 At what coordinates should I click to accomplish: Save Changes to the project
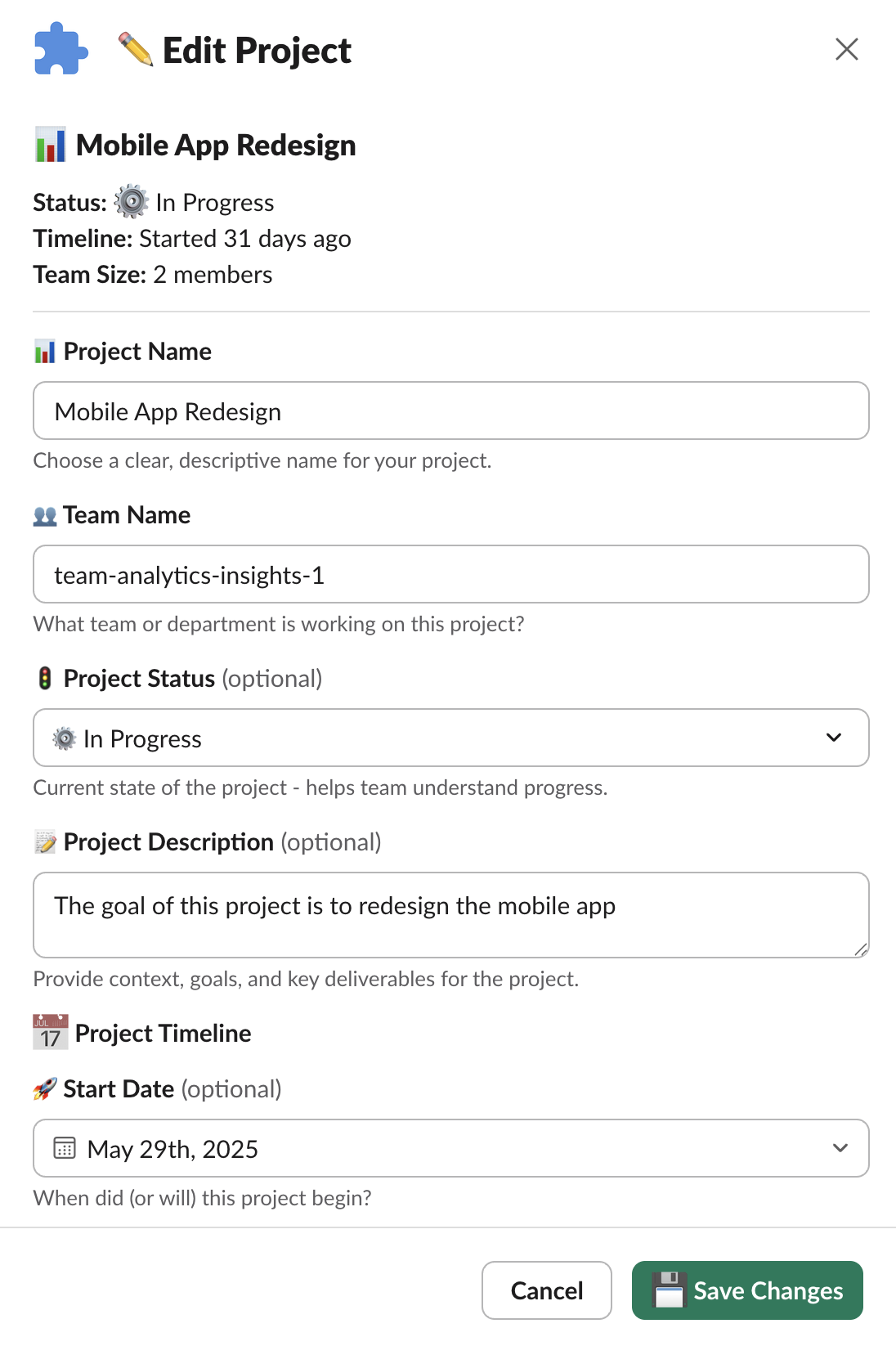(747, 1290)
